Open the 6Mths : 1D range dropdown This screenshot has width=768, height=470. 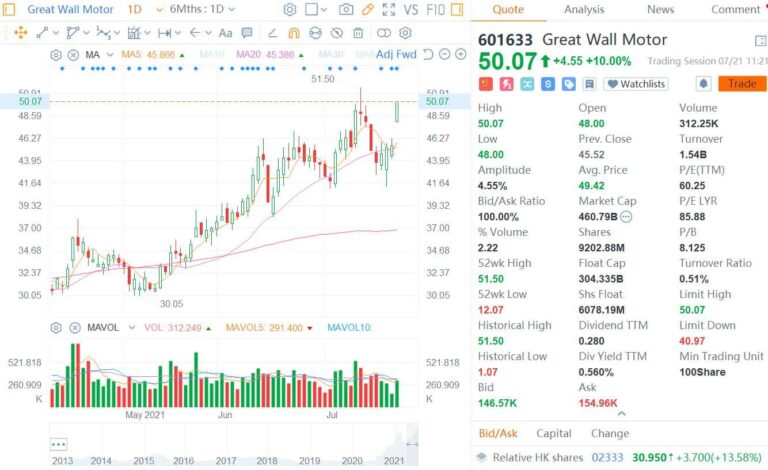tap(202, 9)
